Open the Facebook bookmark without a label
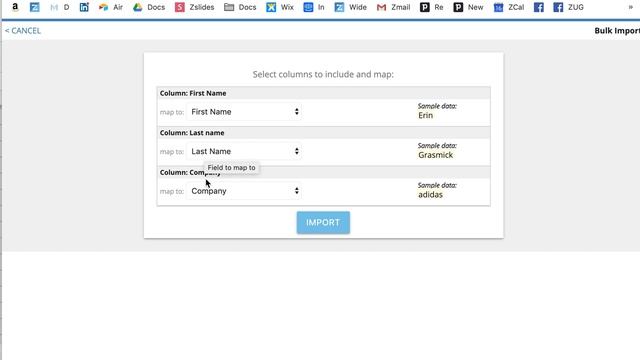The image size is (640, 360). click(539, 7)
